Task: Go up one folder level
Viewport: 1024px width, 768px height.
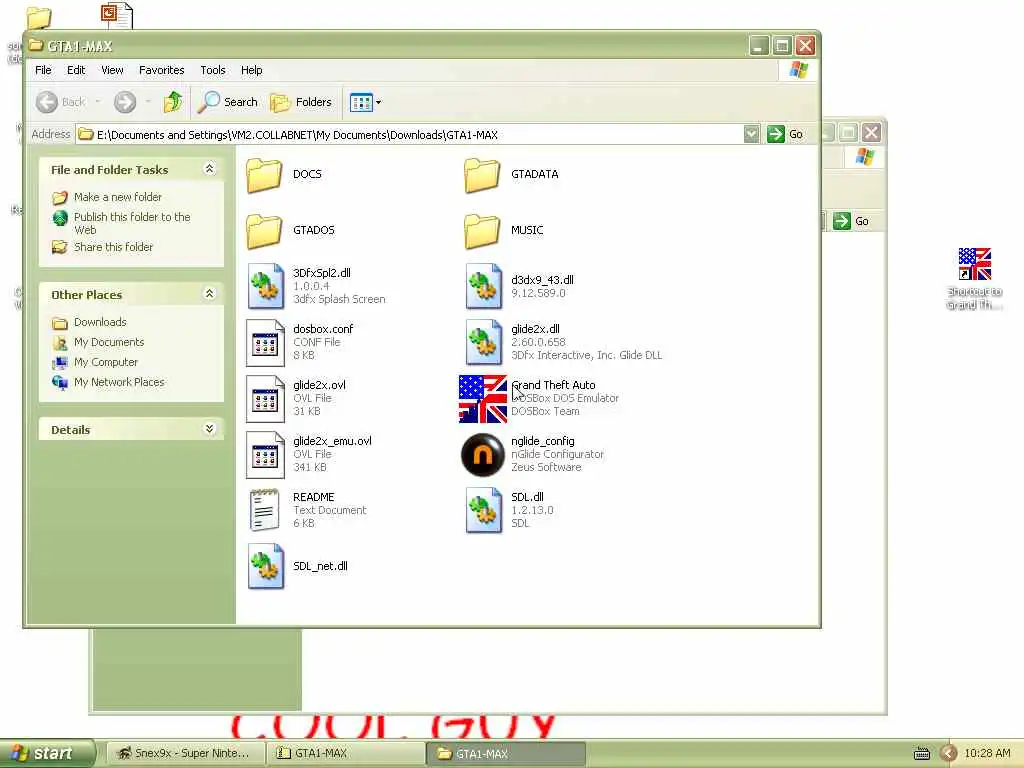Action: tap(172, 102)
